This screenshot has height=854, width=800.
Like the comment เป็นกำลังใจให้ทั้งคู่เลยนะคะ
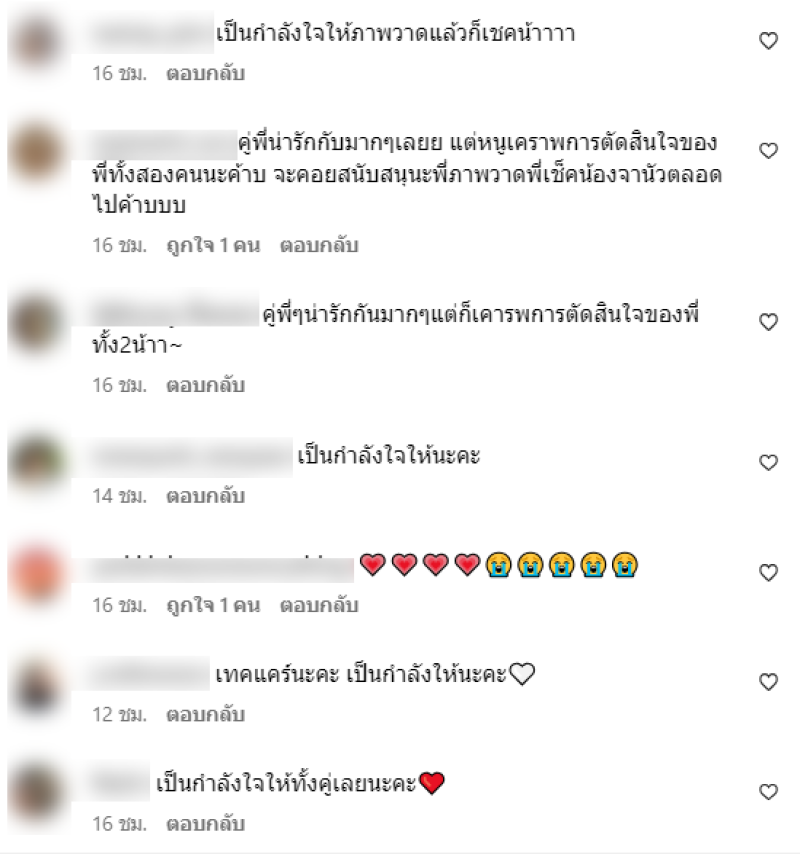point(768,791)
